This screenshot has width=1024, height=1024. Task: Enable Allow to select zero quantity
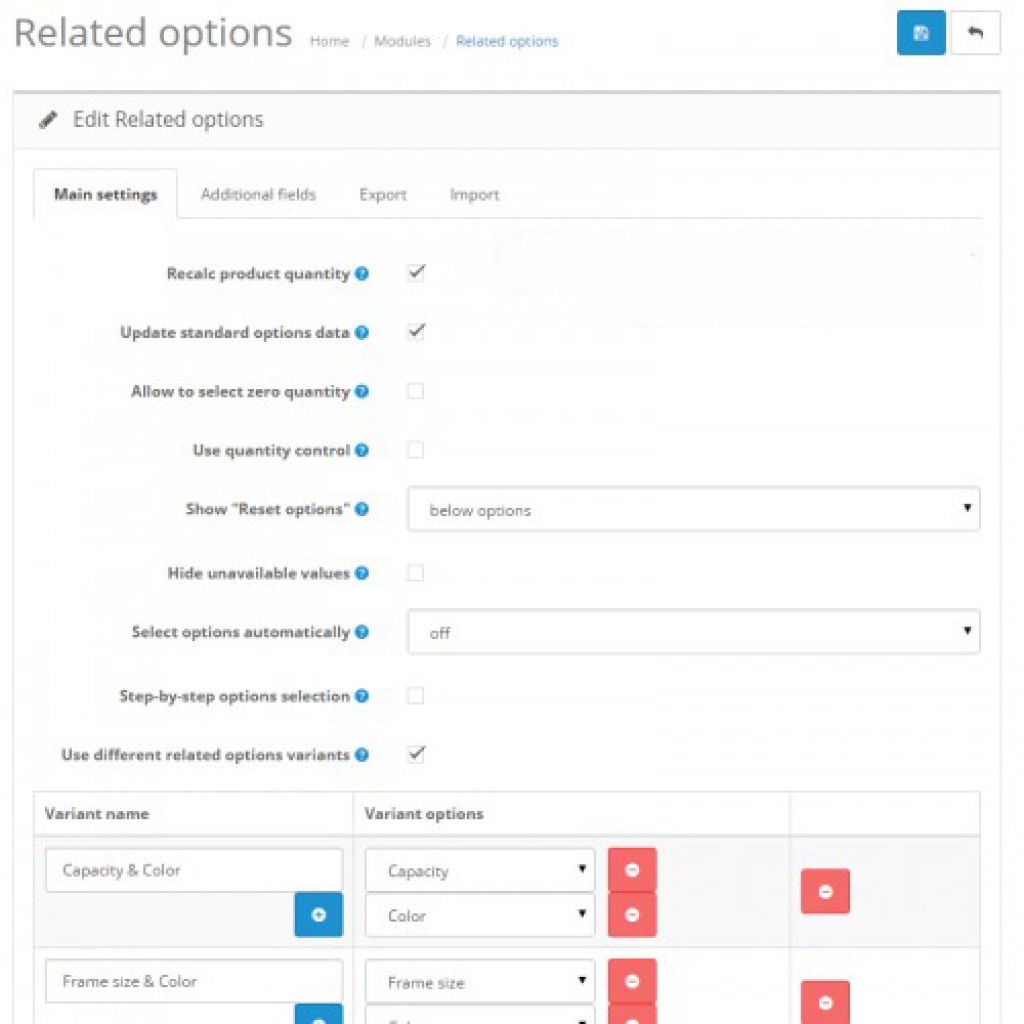(416, 392)
